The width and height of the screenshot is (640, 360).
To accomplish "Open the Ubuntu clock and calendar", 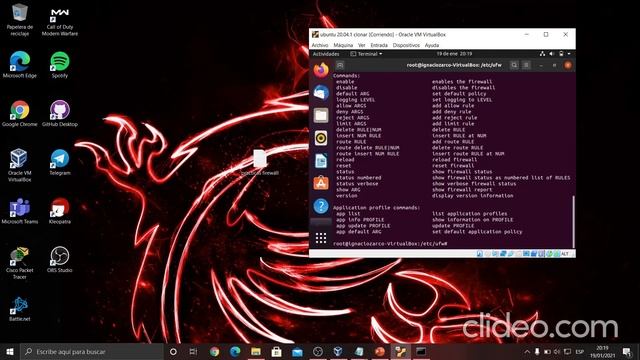I will point(454,54).
